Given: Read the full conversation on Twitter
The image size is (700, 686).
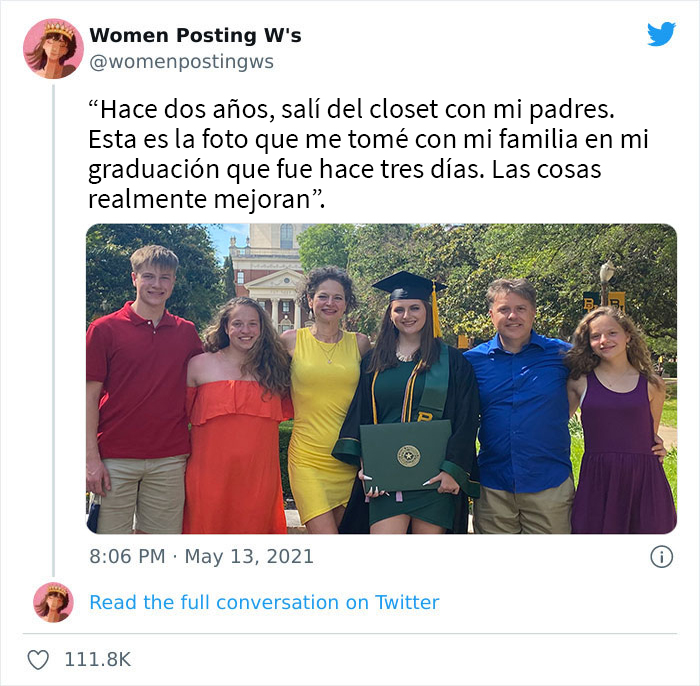Looking at the screenshot, I should [x=264, y=602].
